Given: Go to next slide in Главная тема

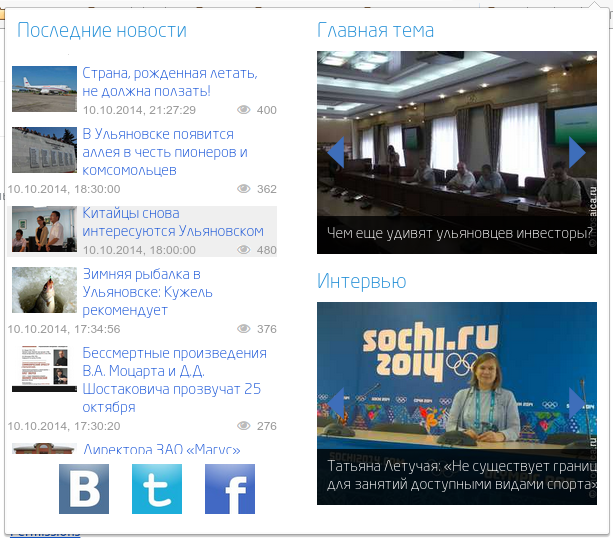Looking at the screenshot, I should [x=576, y=152].
